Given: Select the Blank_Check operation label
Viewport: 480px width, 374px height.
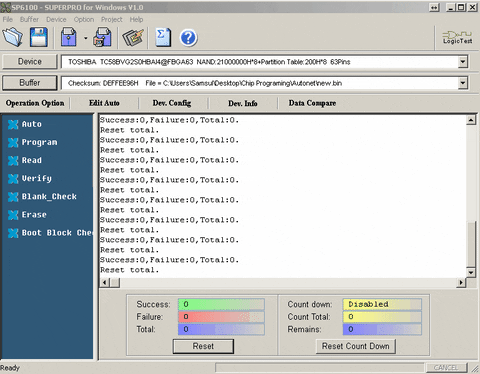Looking at the screenshot, I should pos(49,197).
